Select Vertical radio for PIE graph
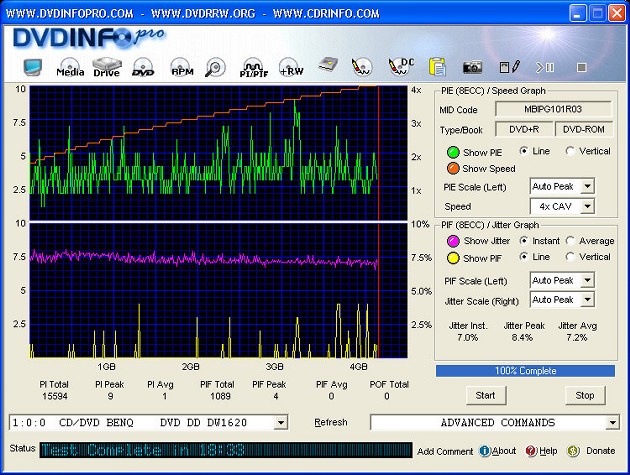This screenshot has height=475, width=630. pyautogui.click(x=570, y=151)
